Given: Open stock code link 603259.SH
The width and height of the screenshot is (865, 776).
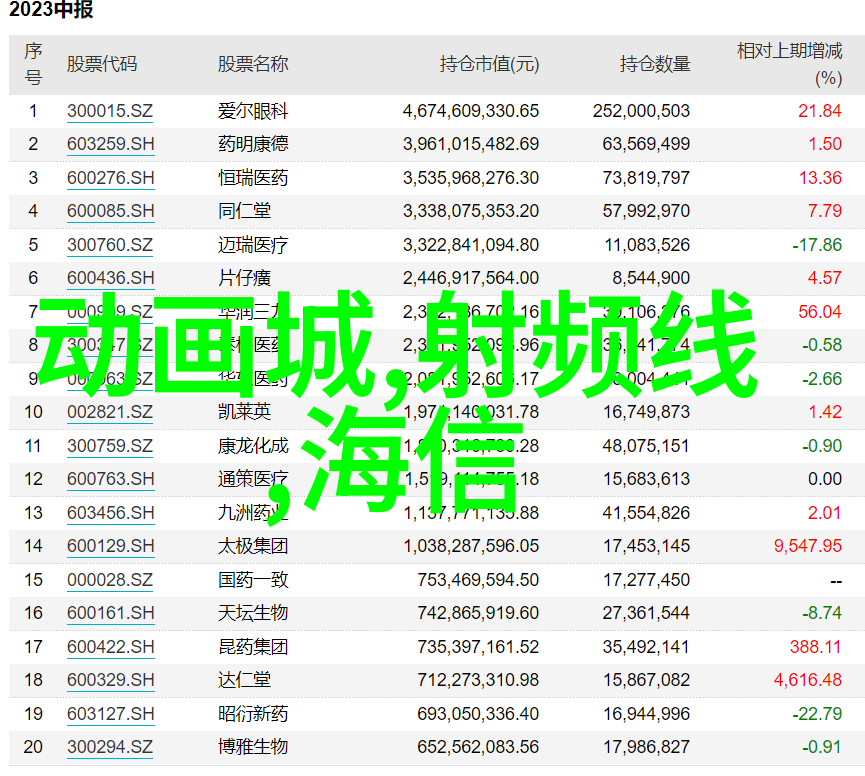Looking at the screenshot, I should pyautogui.click(x=110, y=144).
